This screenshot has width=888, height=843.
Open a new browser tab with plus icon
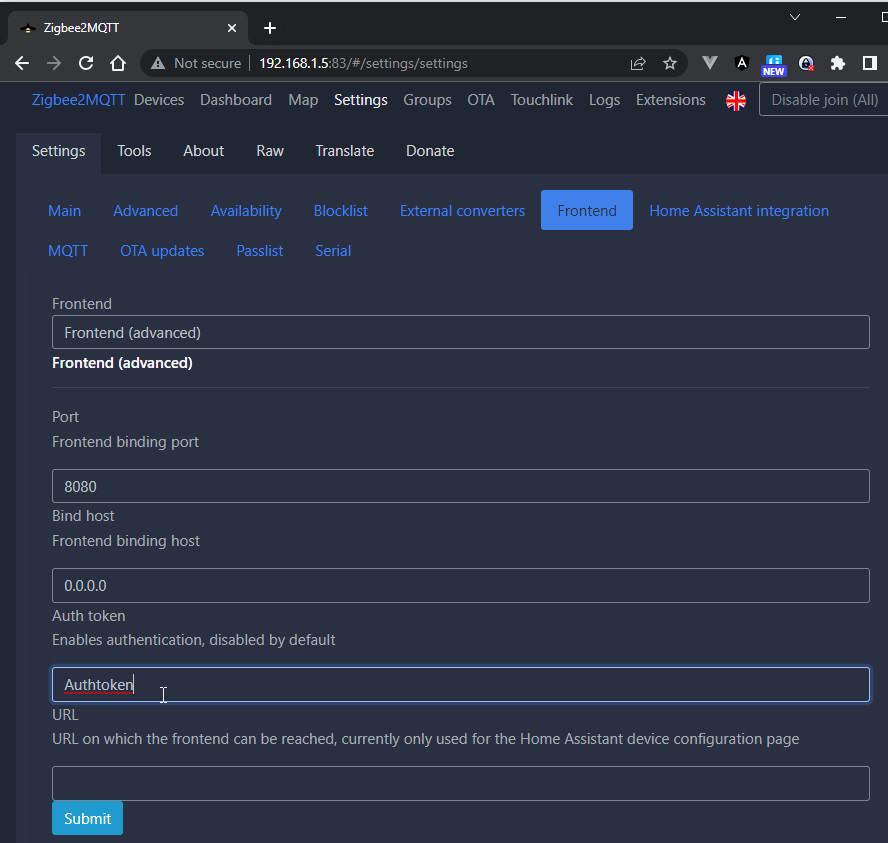269,28
